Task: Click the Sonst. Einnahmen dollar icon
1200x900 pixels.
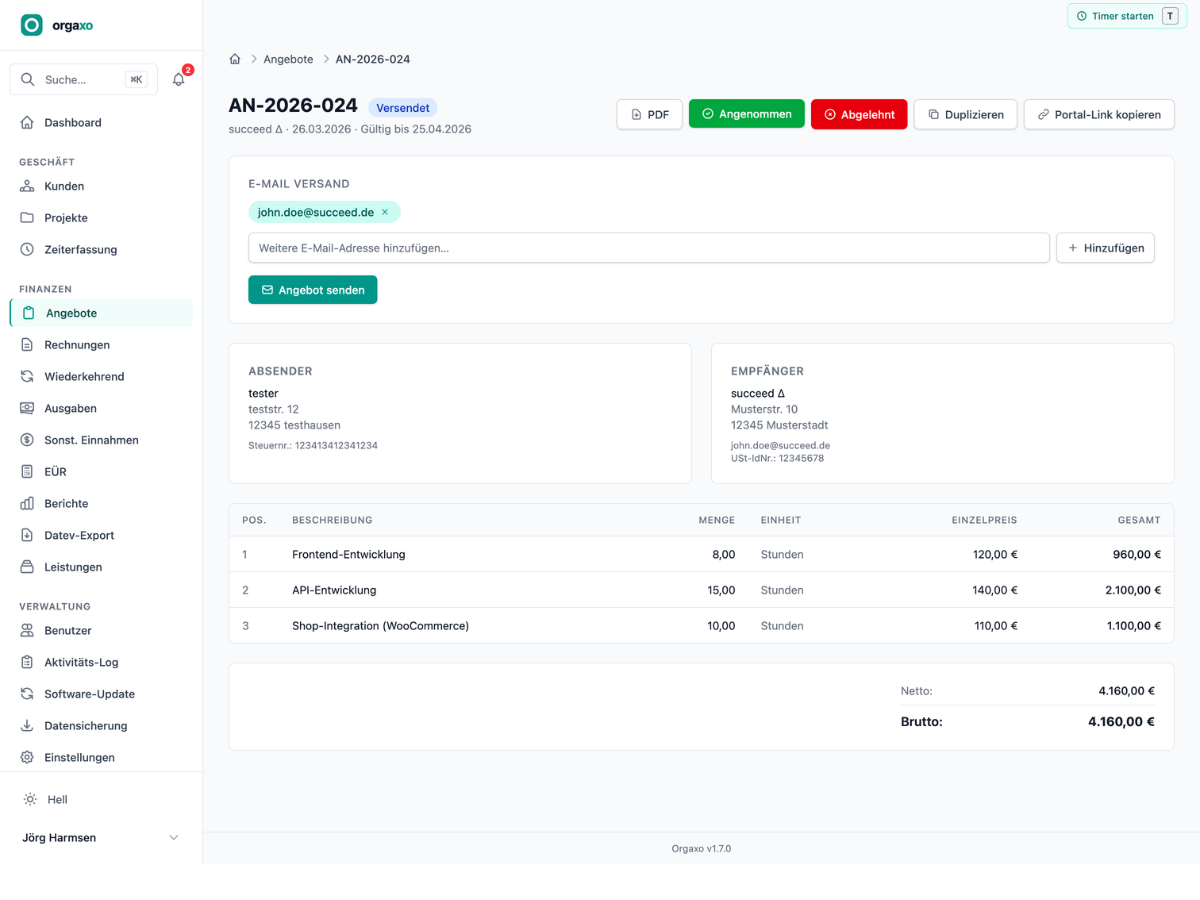Action: [27, 440]
